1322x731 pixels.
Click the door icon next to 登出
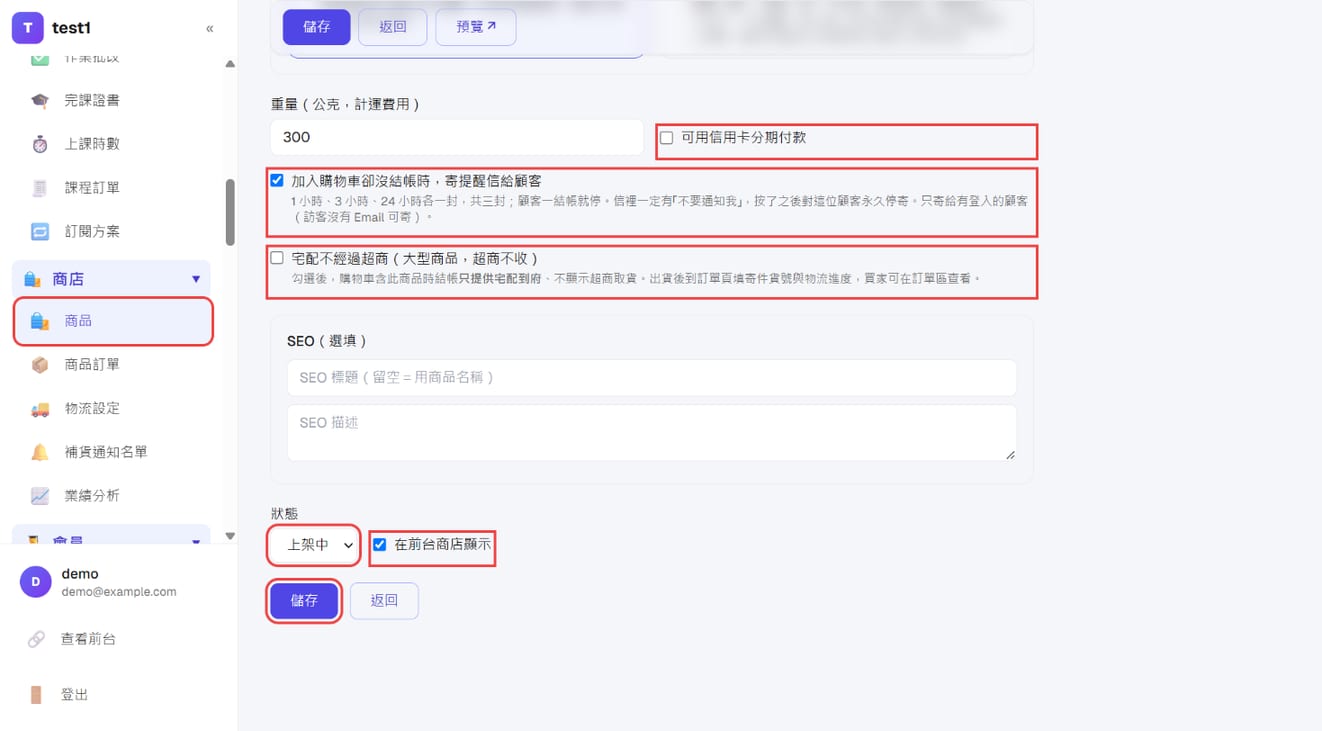(36, 694)
